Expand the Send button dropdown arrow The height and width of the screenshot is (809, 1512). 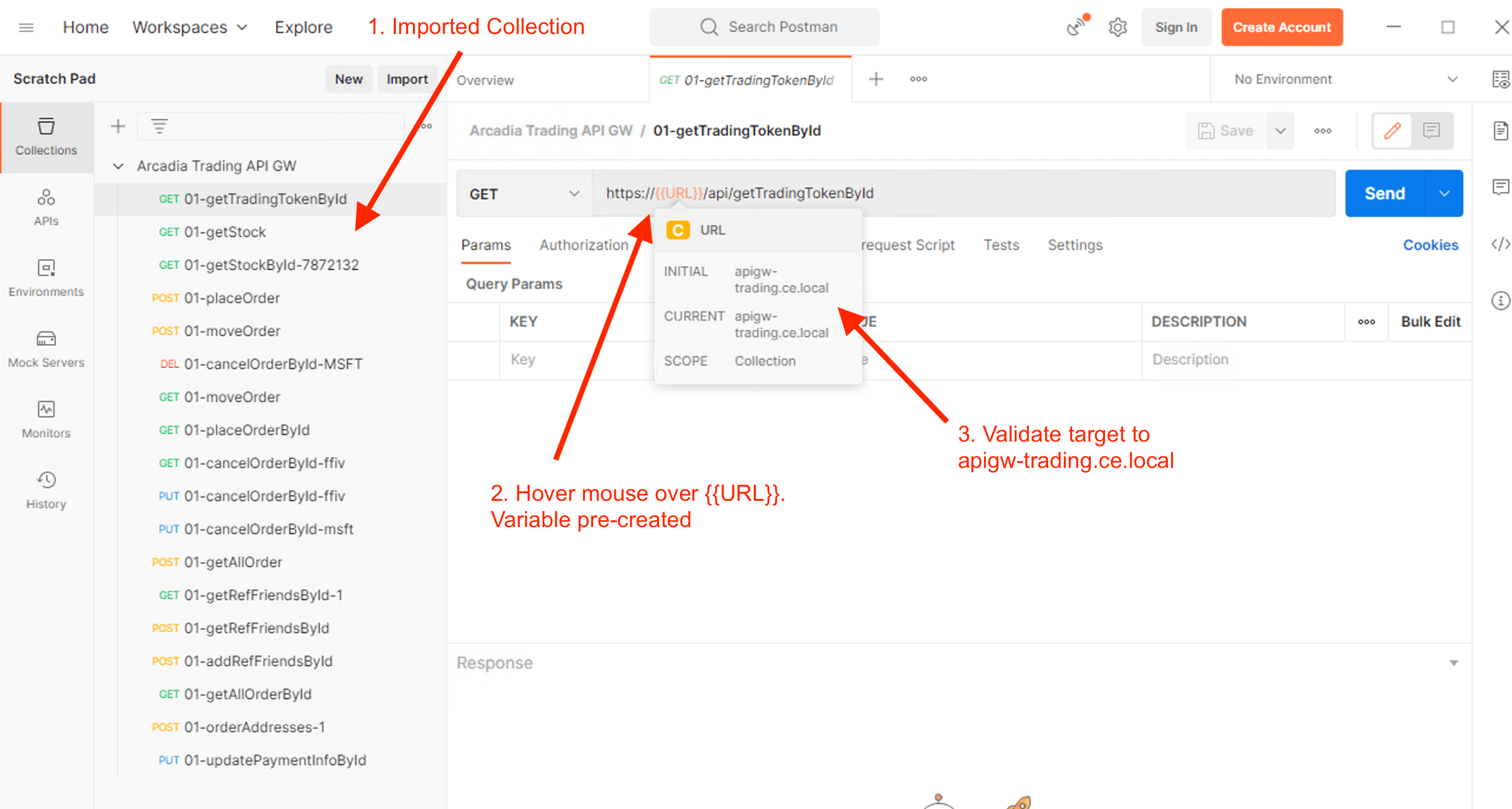(x=1444, y=193)
